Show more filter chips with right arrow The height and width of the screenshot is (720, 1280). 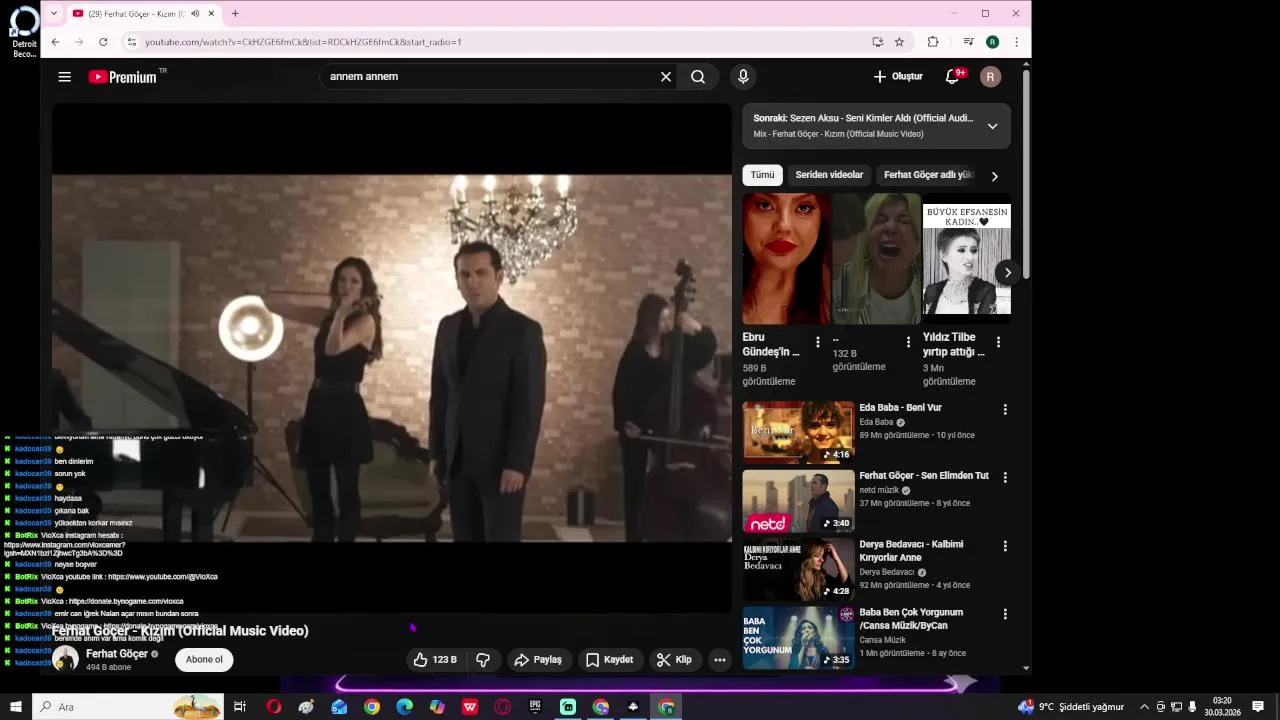pyautogui.click(x=994, y=176)
